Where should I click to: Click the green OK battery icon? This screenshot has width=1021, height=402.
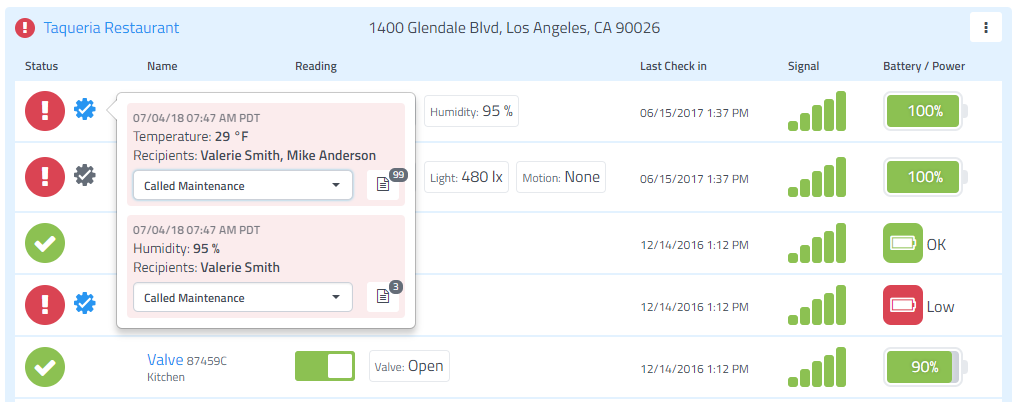[x=902, y=243]
